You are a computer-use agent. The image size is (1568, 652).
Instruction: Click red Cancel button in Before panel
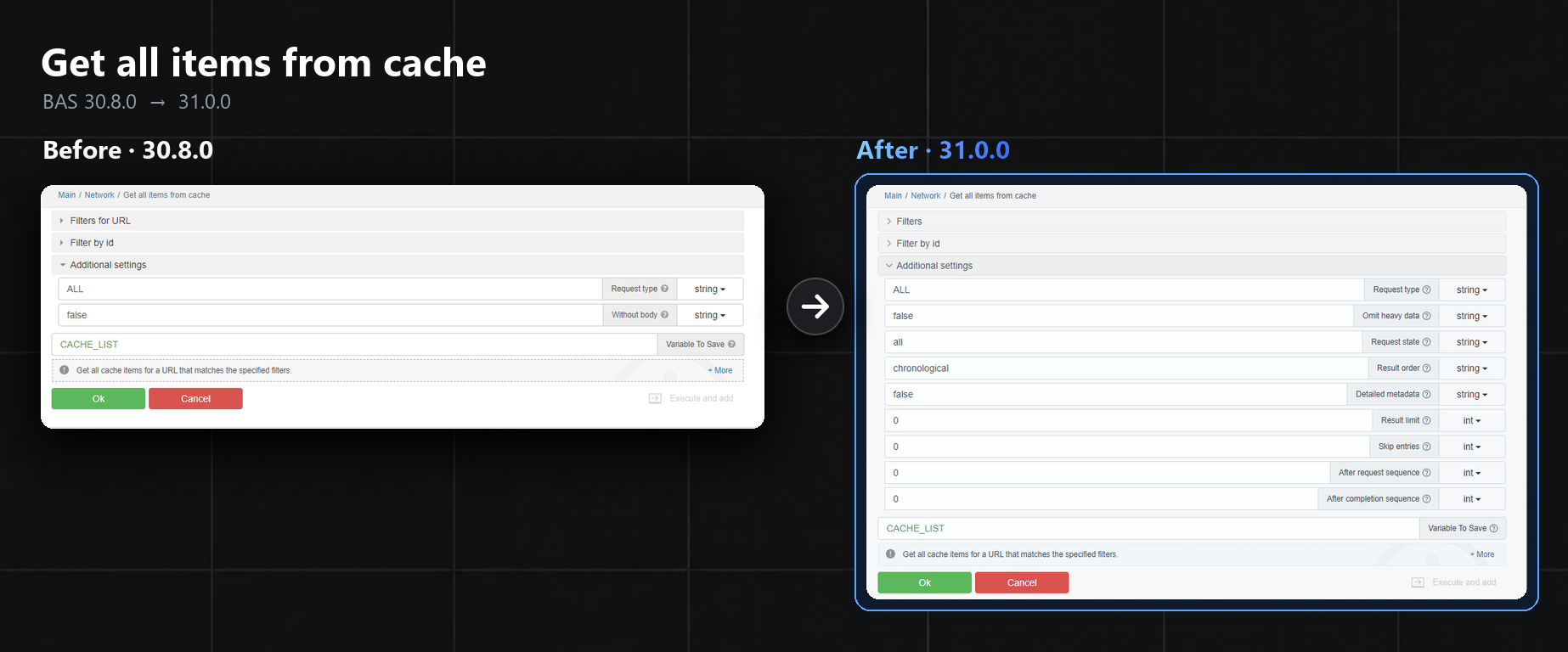coord(195,398)
